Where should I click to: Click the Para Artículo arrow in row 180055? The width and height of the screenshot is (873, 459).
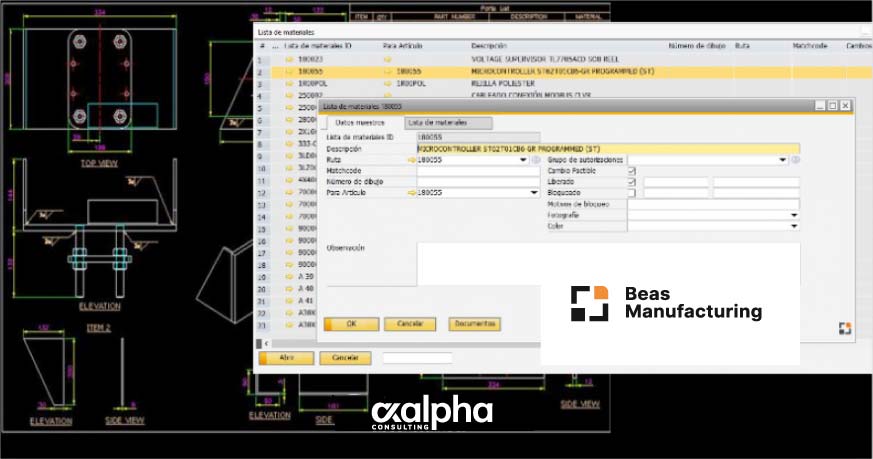388,73
